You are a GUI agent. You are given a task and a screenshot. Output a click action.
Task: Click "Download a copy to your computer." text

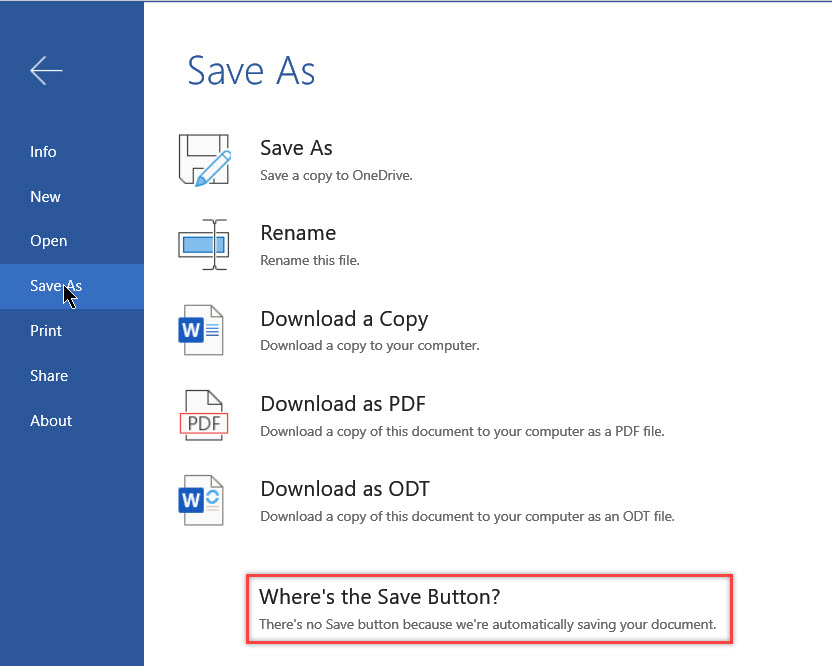coord(370,345)
